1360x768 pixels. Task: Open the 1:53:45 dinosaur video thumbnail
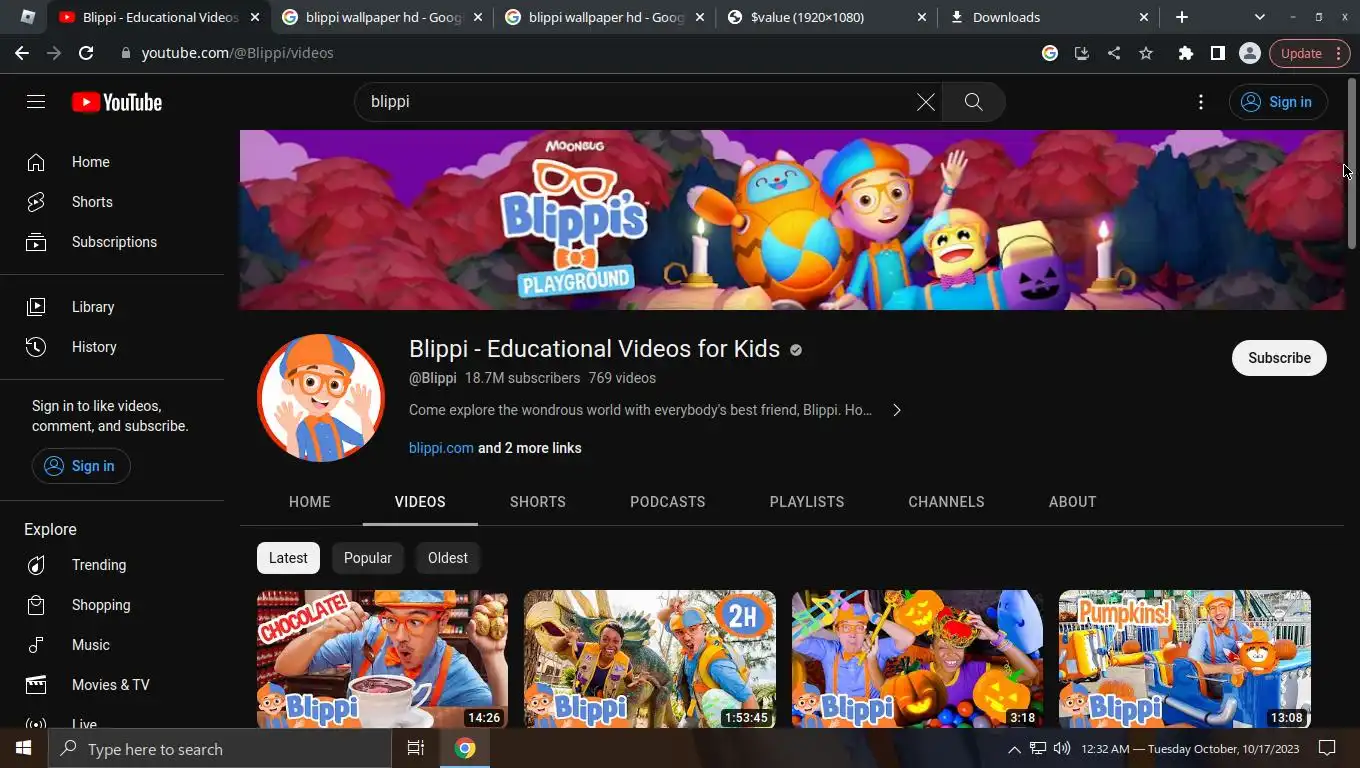pos(650,659)
